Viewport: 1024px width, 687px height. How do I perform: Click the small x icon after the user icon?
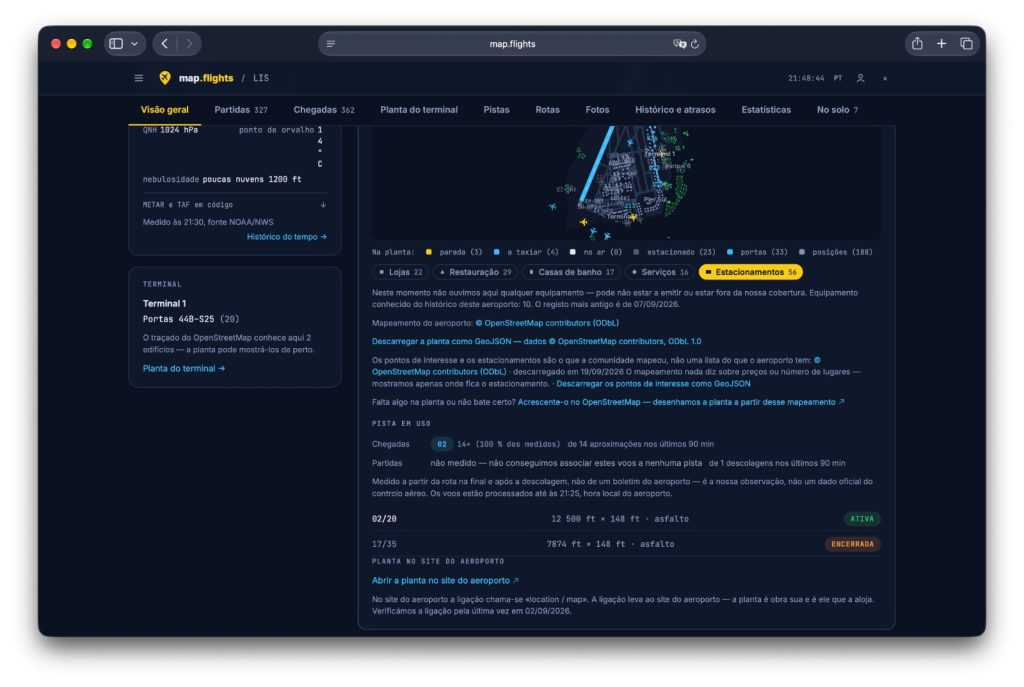point(885,78)
